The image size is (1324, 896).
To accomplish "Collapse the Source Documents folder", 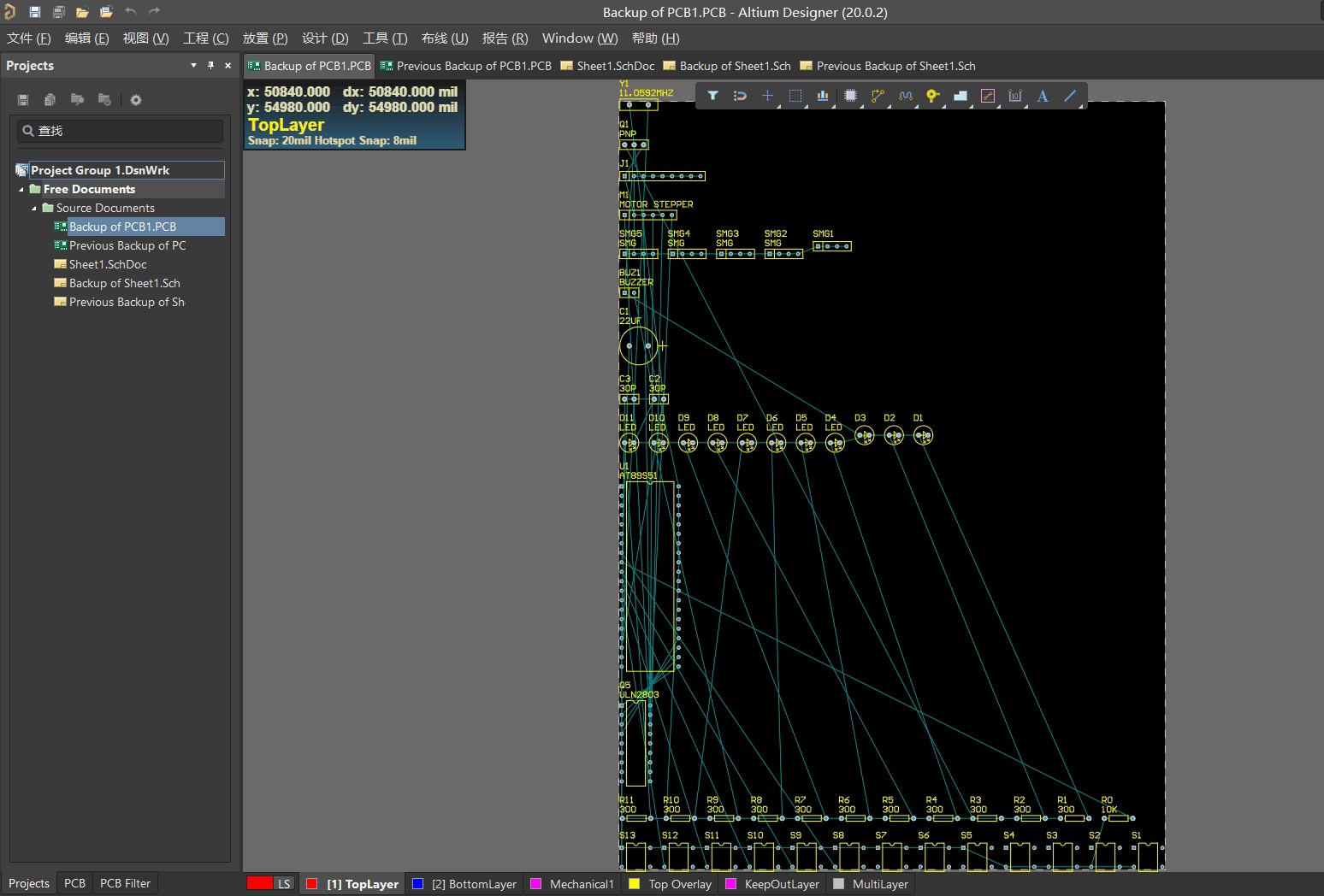I will 34,208.
